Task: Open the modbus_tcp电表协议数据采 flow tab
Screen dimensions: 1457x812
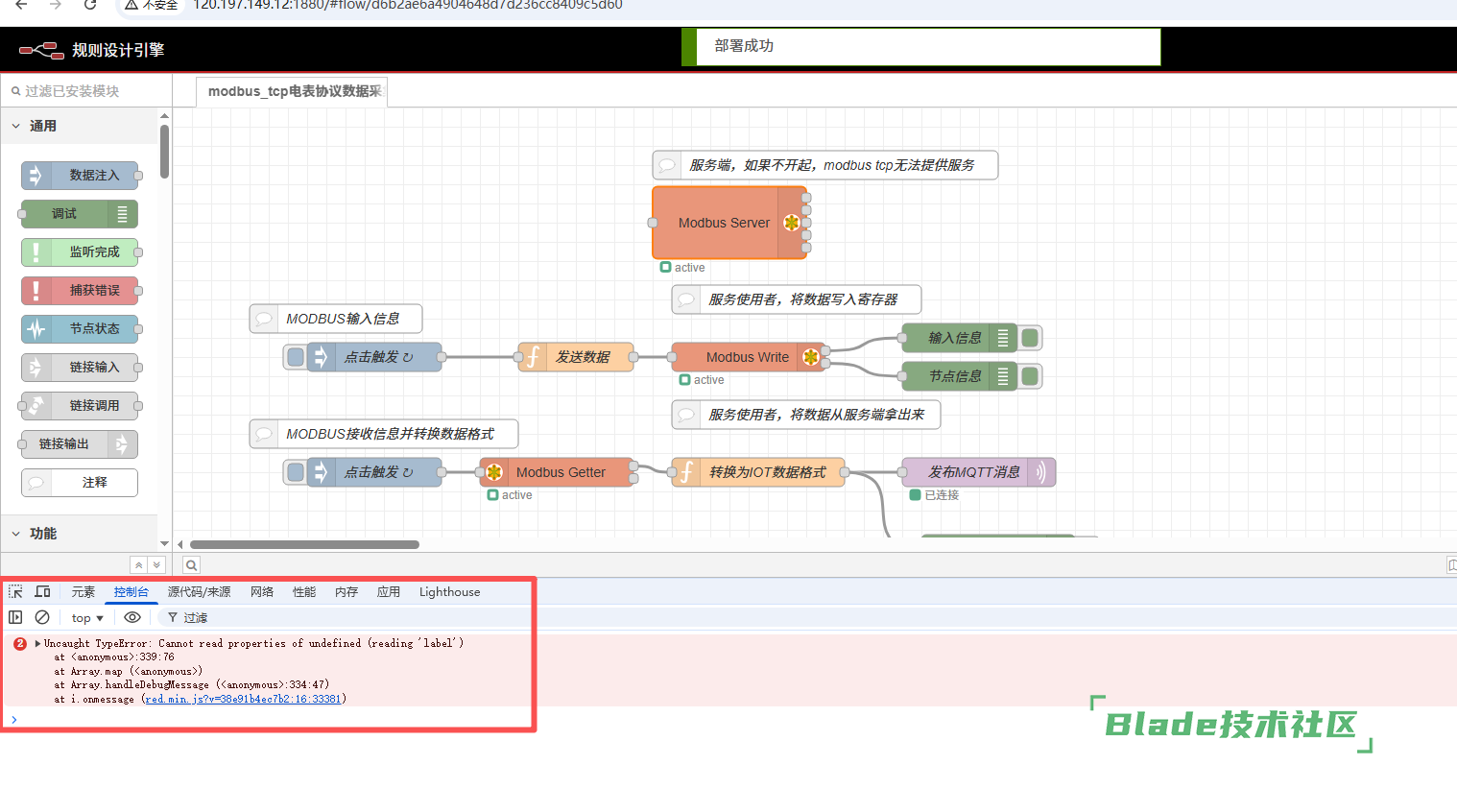Action: 294,91
